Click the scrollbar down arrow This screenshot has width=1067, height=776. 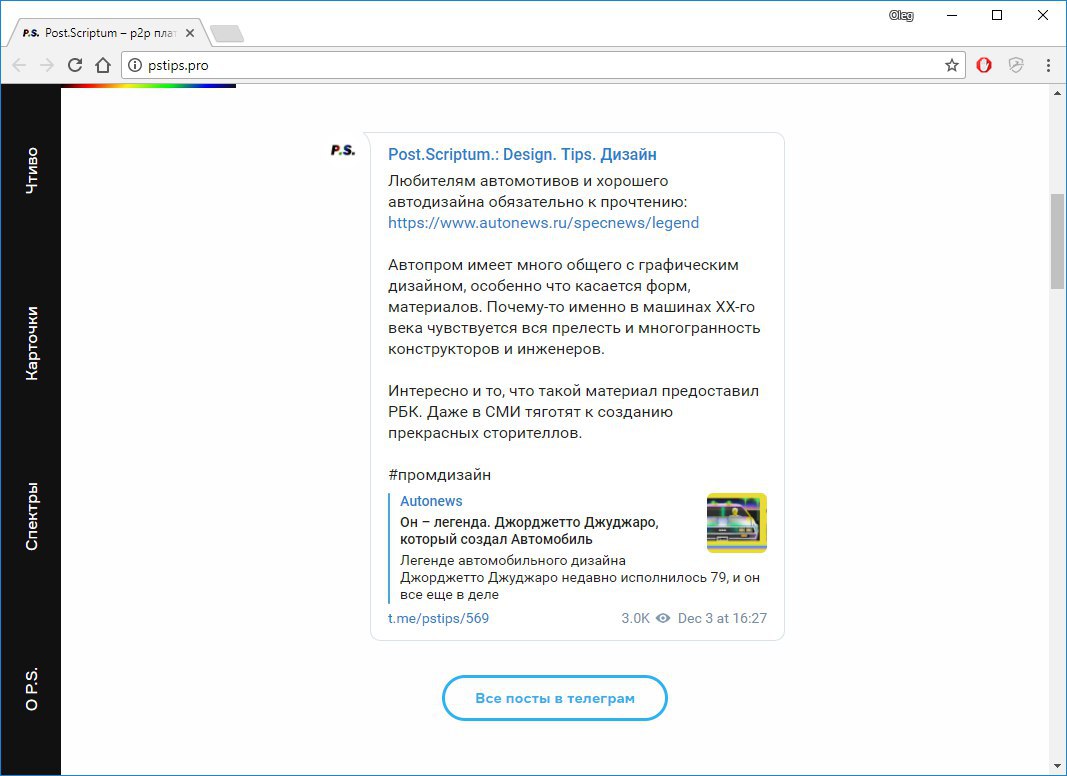pos(1057,765)
